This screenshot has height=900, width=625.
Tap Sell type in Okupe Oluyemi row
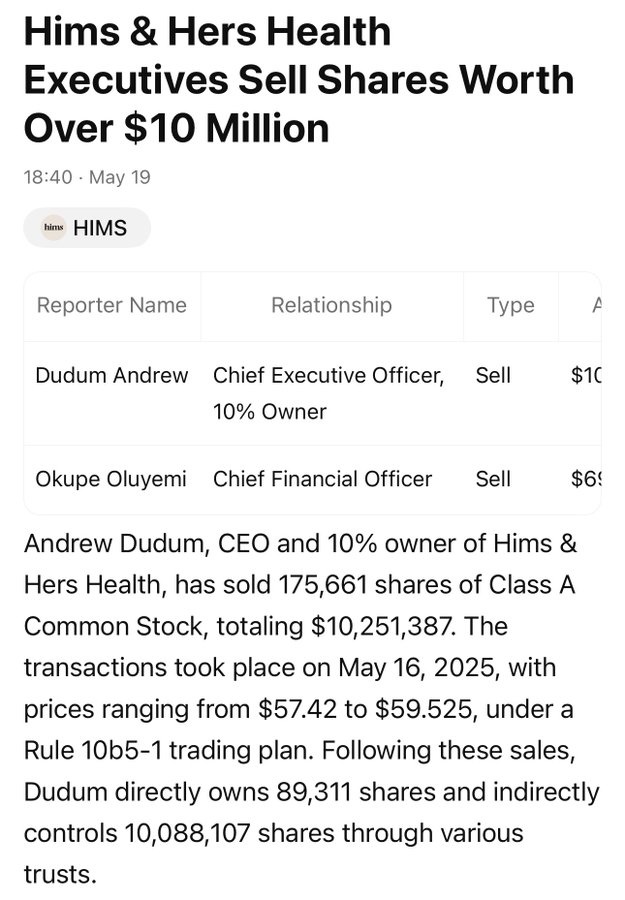[x=493, y=479]
